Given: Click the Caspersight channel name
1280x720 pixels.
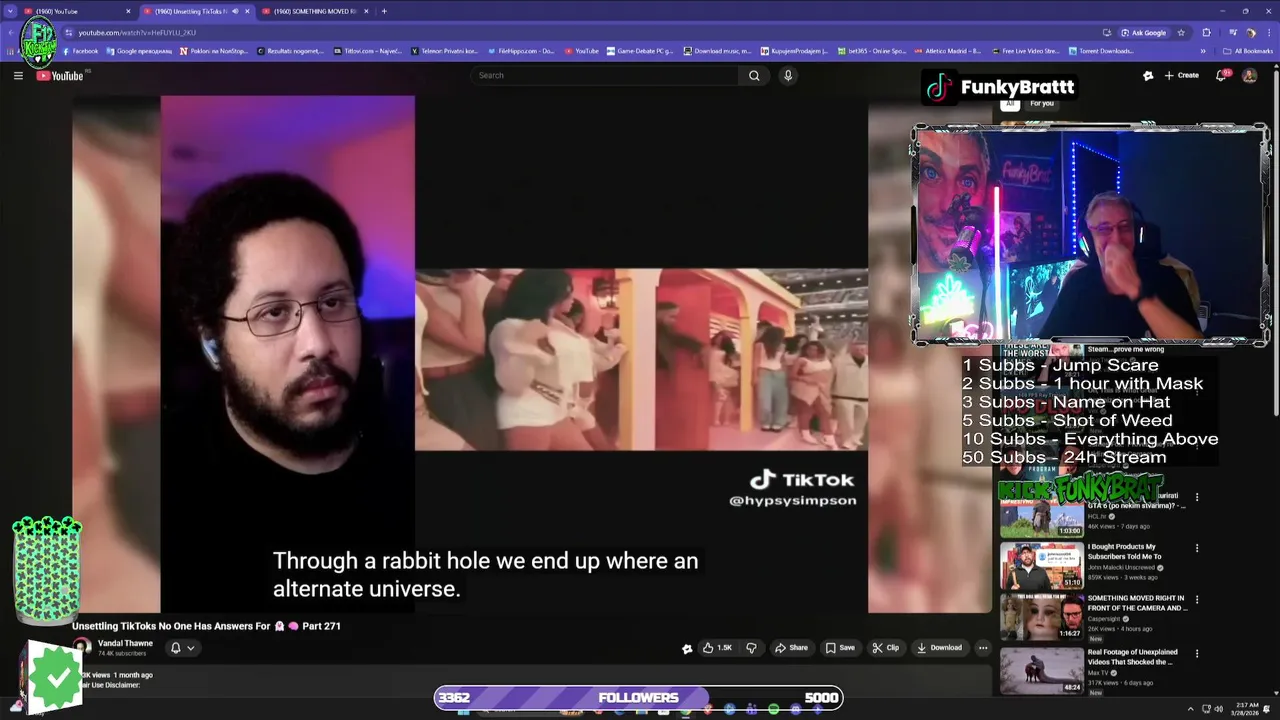Looking at the screenshot, I should click(x=1104, y=619).
